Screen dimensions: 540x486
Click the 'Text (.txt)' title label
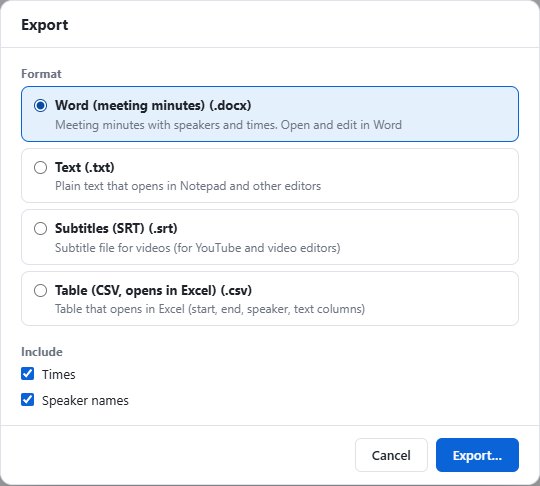[85, 167]
